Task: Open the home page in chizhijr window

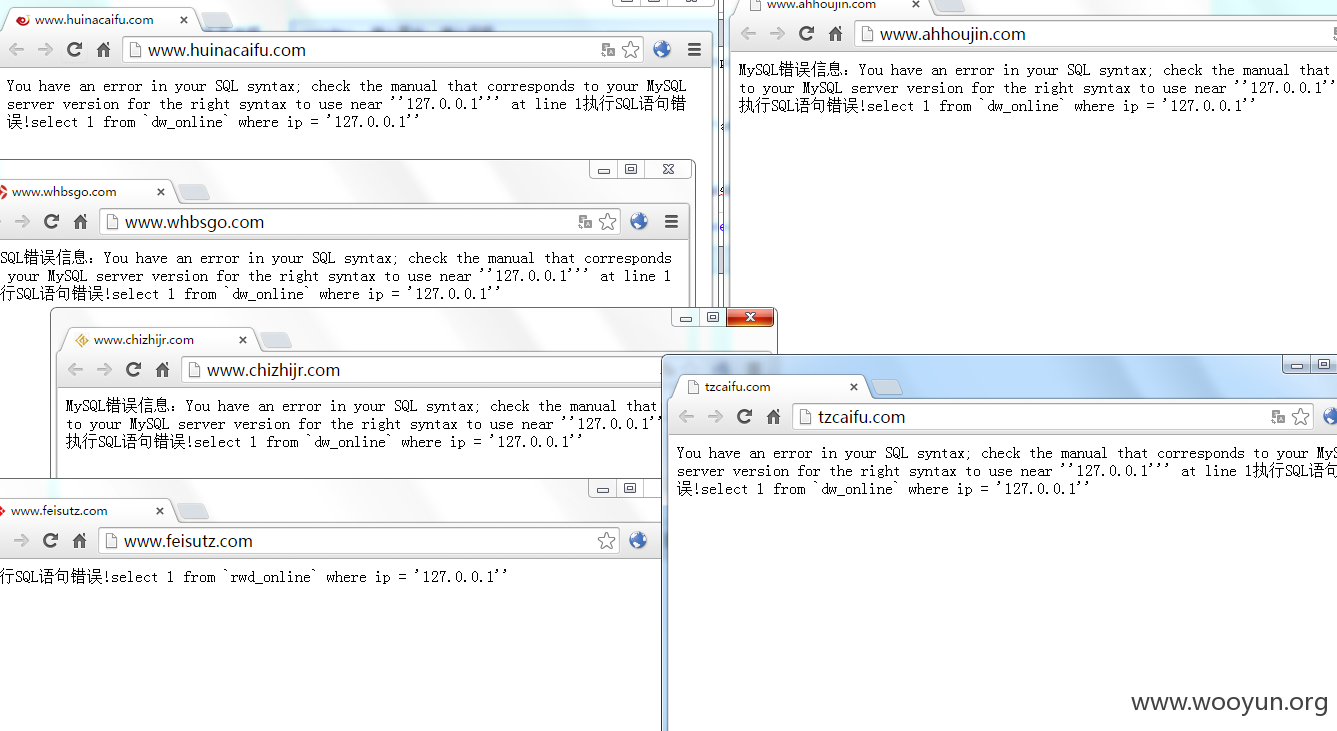Action: [162, 370]
